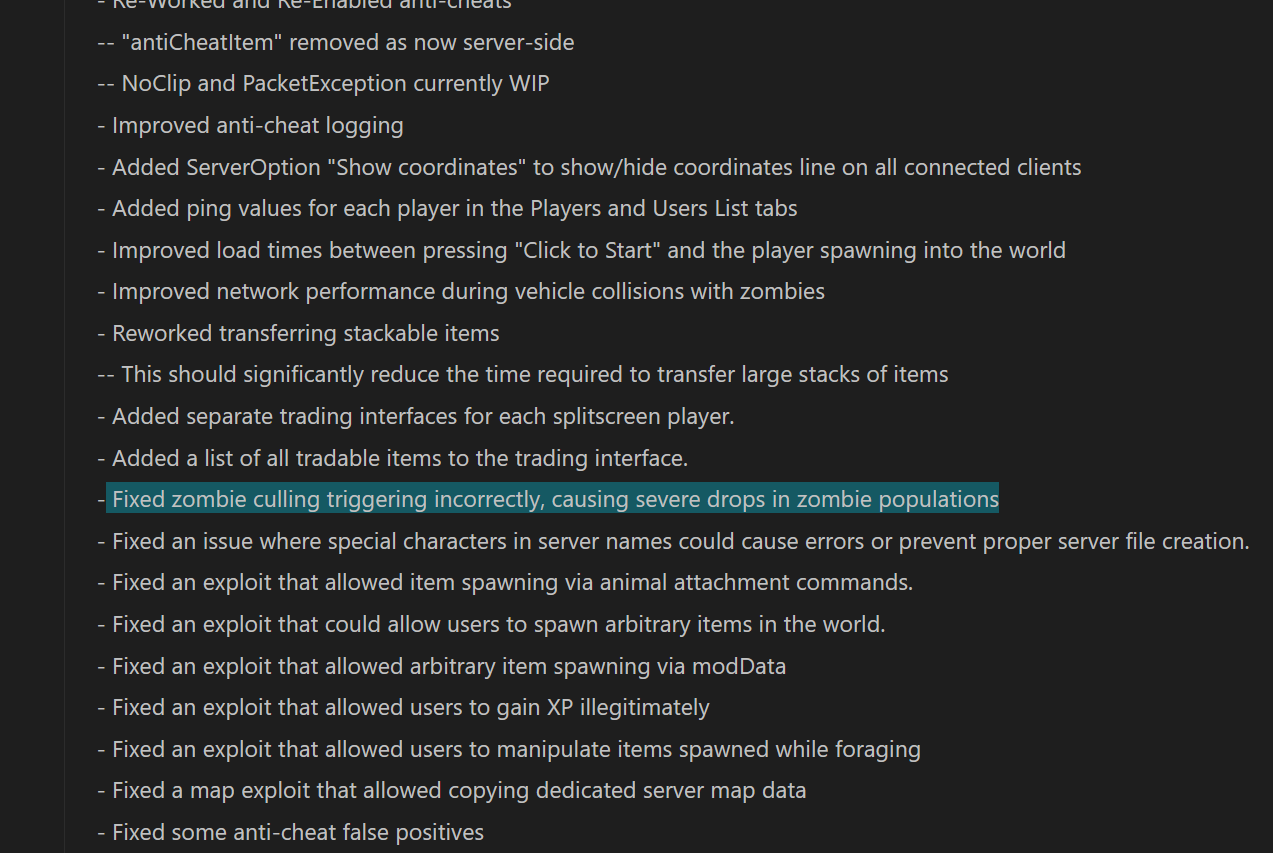The width and height of the screenshot is (1273, 853).
Task: Click the NoClip and PacketException WIP line
Action: coord(323,83)
